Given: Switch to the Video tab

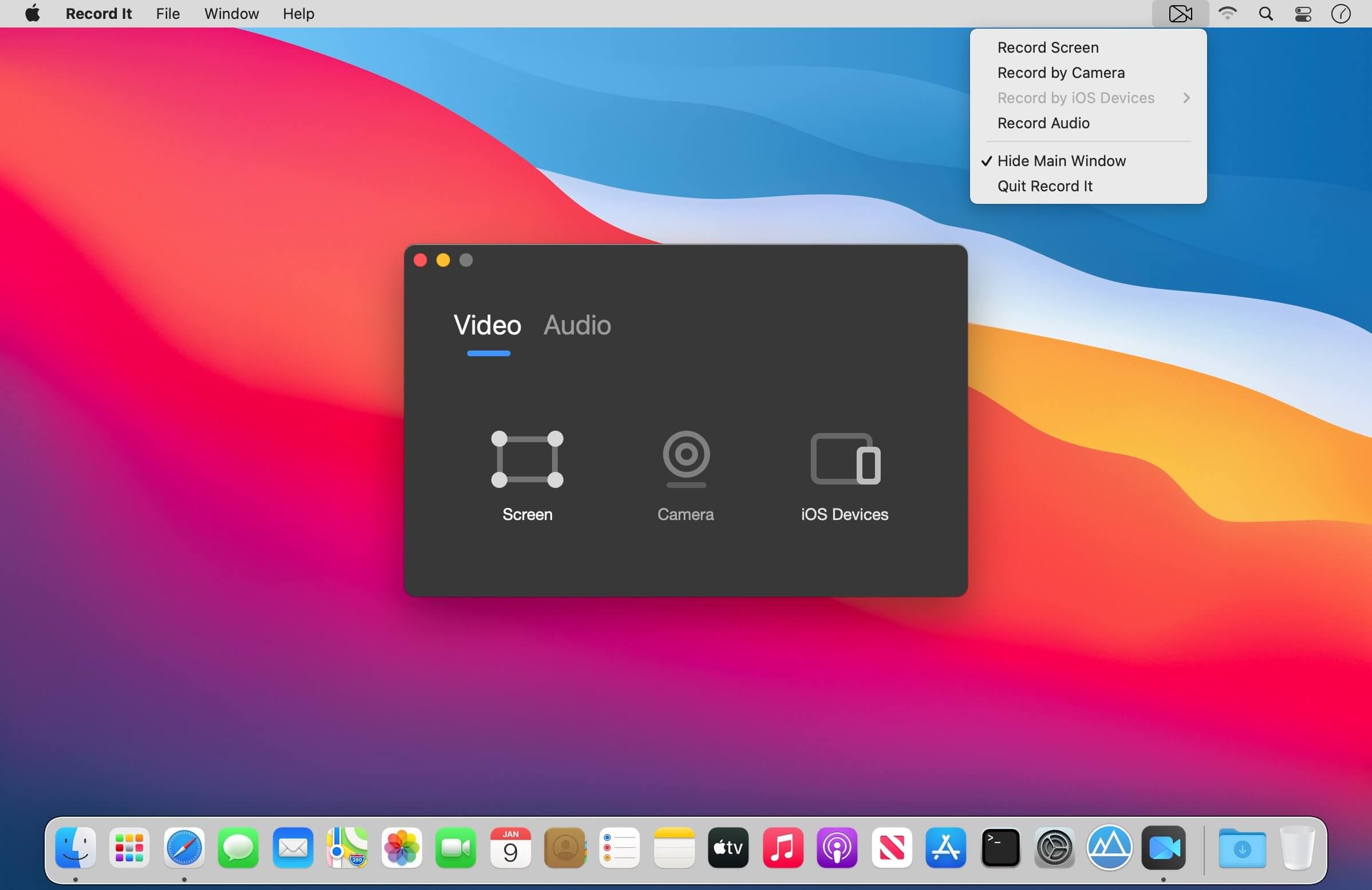Looking at the screenshot, I should [487, 325].
